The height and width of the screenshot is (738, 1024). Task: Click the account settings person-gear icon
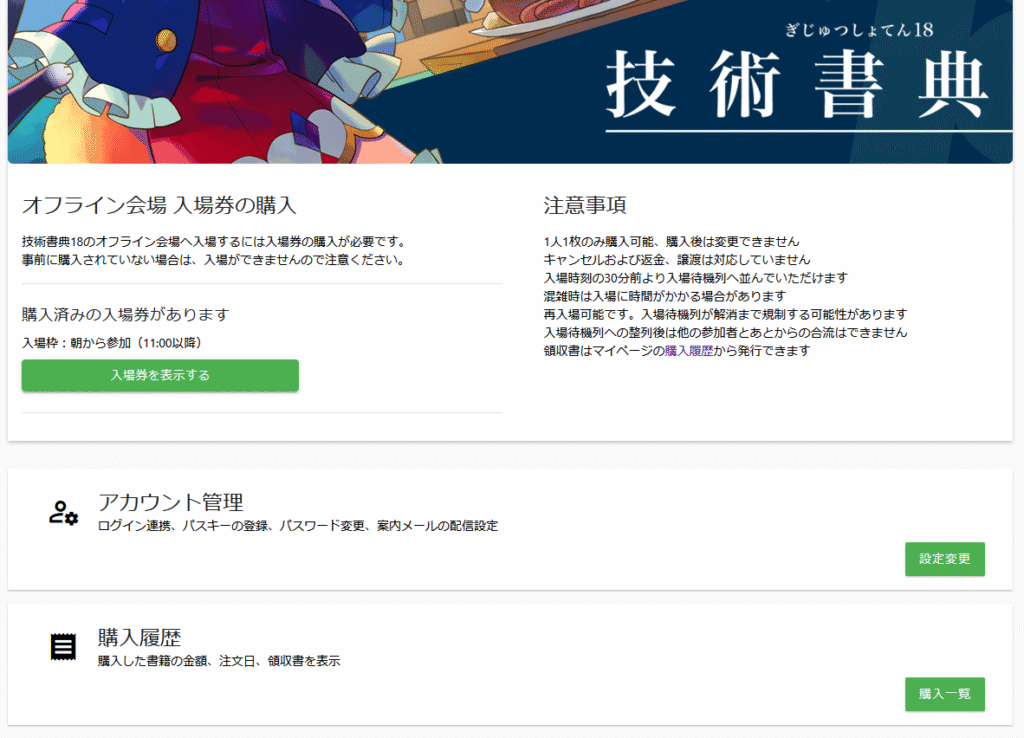(63, 513)
